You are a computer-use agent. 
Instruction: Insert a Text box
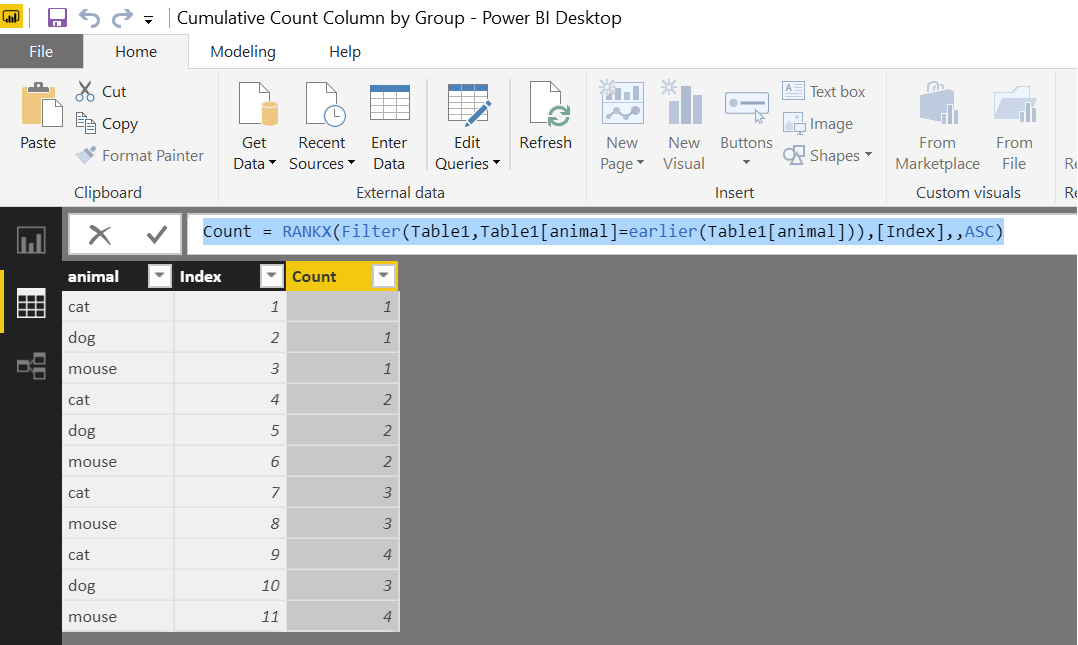(x=824, y=91)
